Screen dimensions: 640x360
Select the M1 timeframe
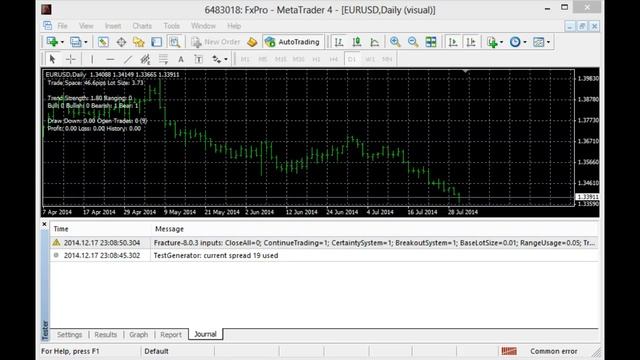coord(245,59)
